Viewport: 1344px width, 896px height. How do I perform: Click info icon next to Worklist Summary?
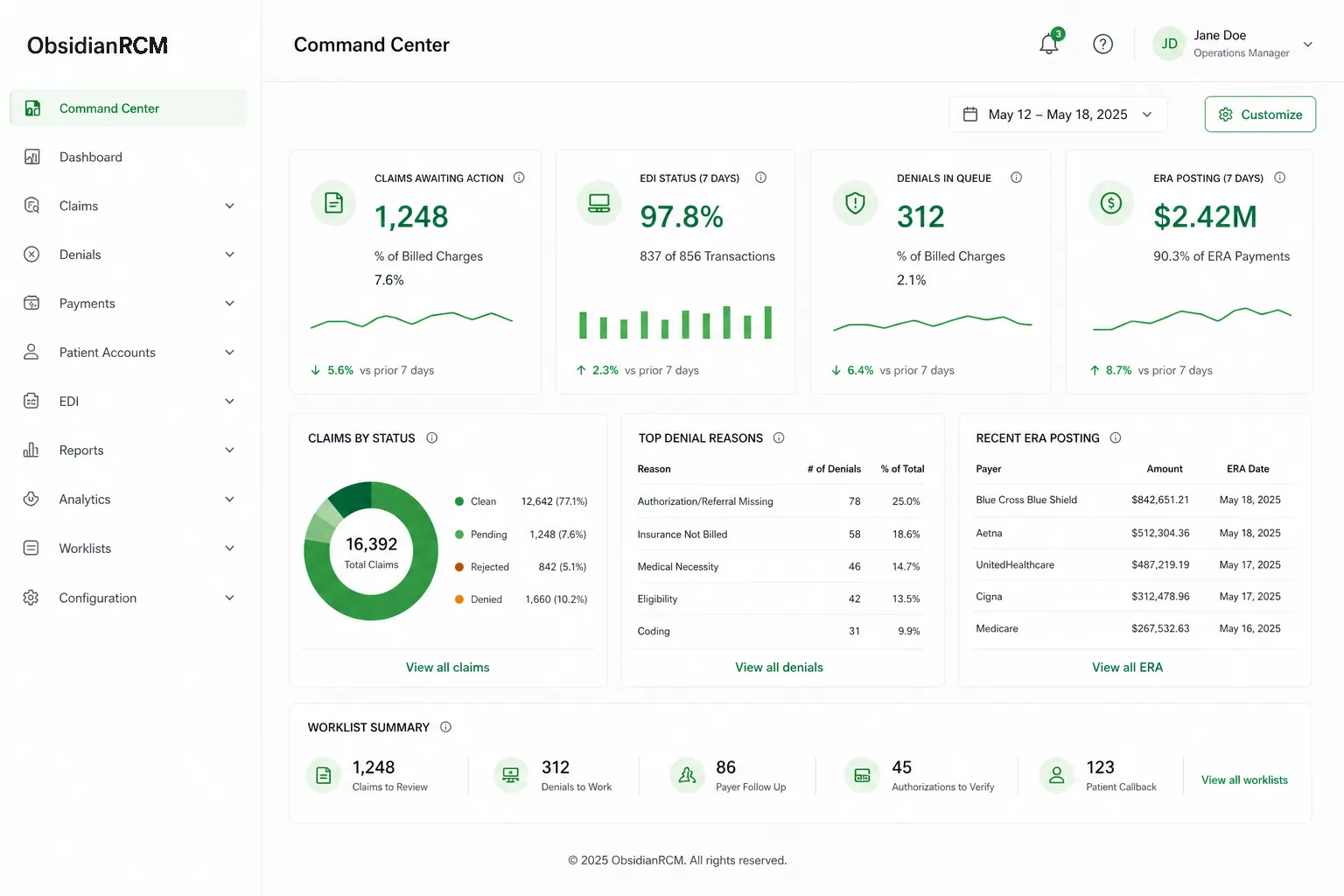point(445,727)
